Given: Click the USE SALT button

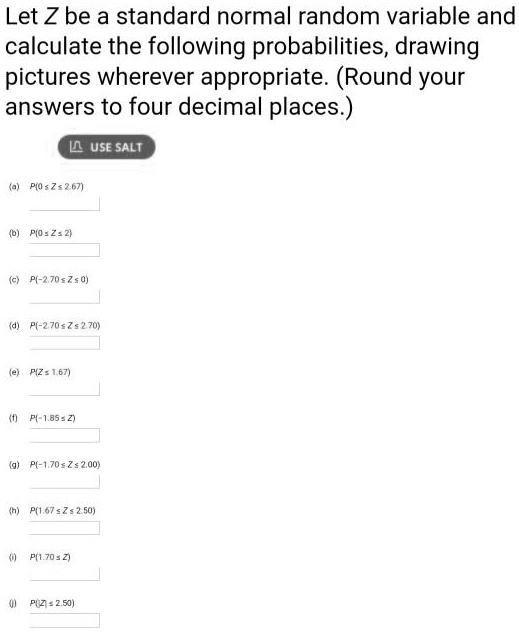Looking at the screenshot, I should click(106, 147).
